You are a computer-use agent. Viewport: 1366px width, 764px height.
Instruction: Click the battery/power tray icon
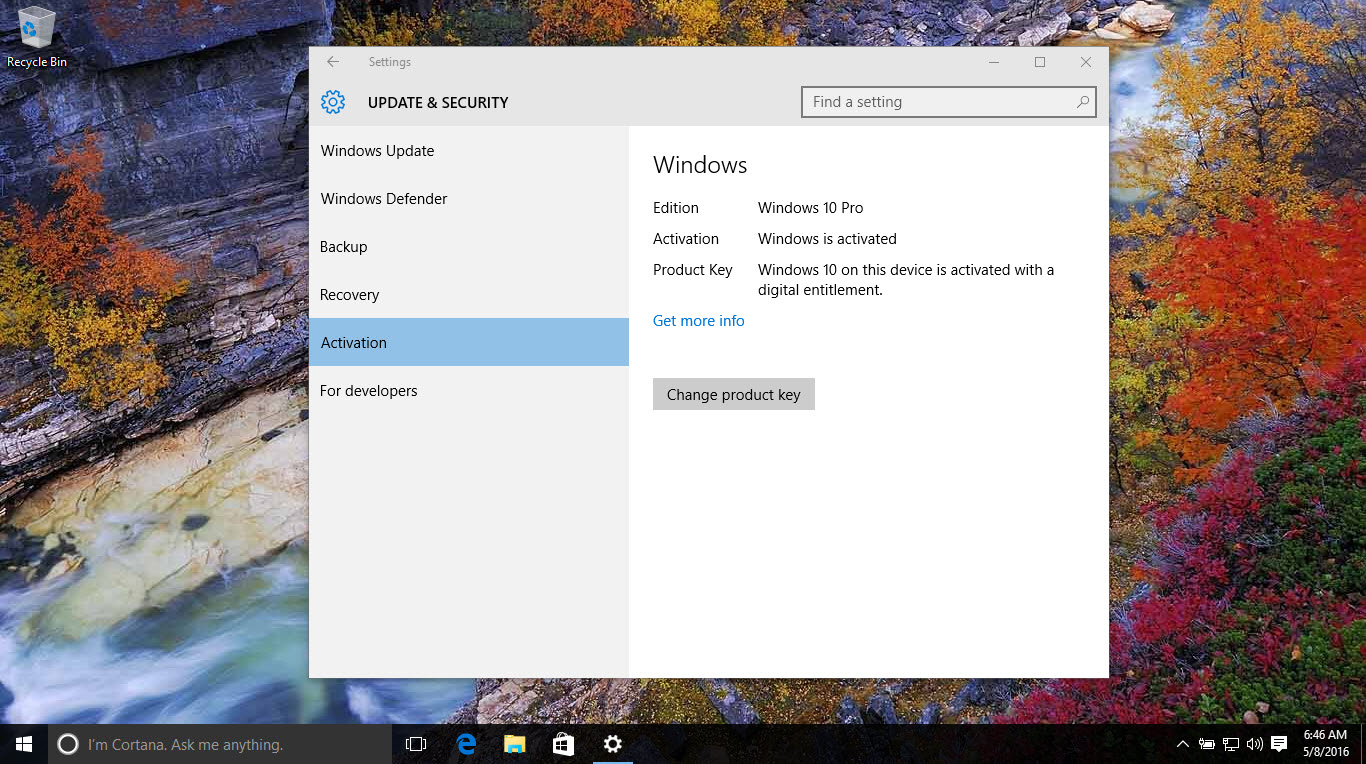coord(1207,744)
